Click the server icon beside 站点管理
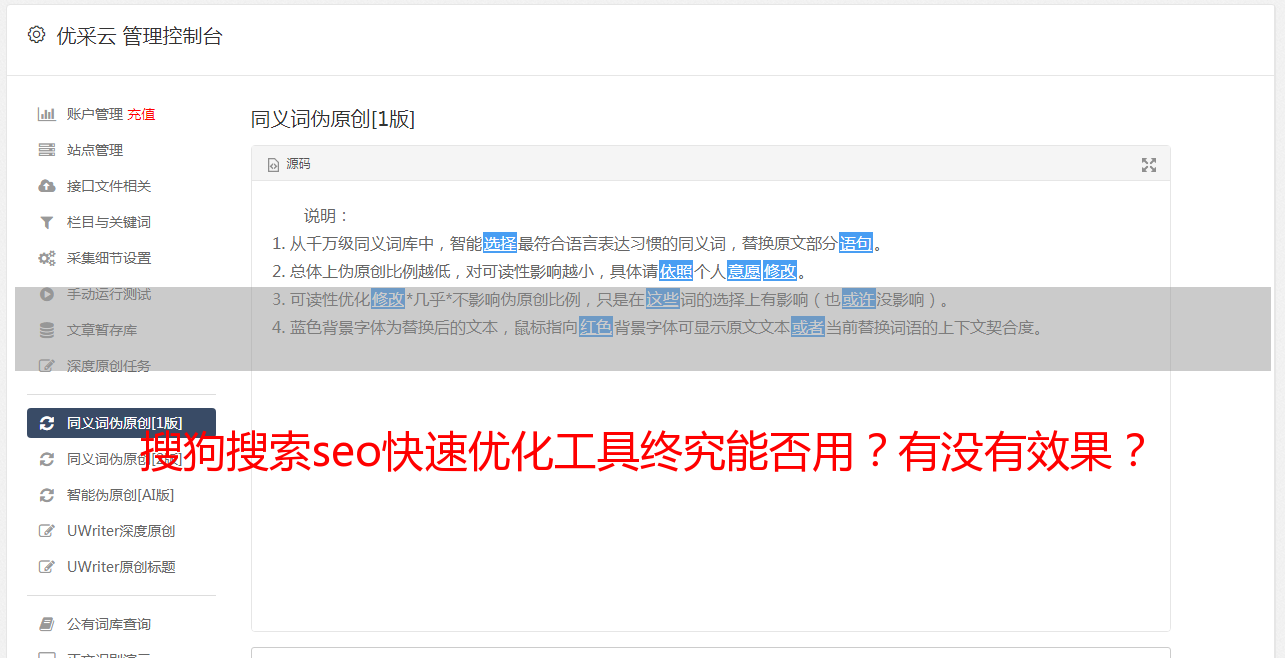Screen dimensions: 1285x658 46,150
